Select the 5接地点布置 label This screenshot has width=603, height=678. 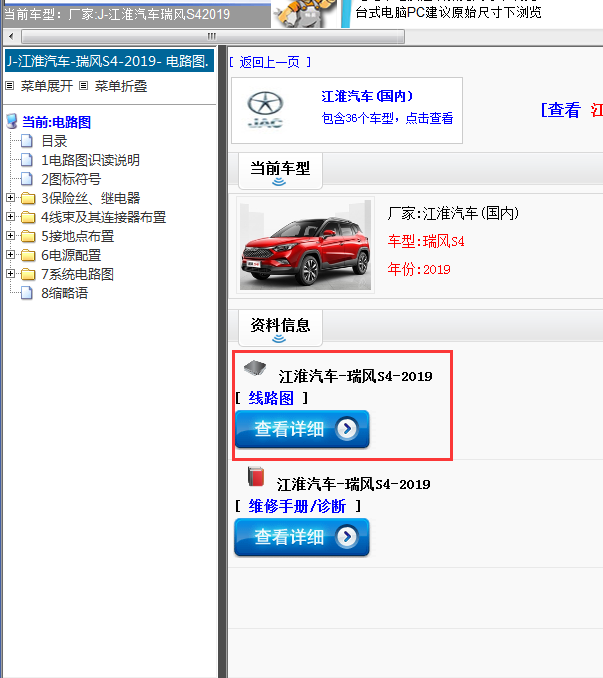[x=77, y=236]
